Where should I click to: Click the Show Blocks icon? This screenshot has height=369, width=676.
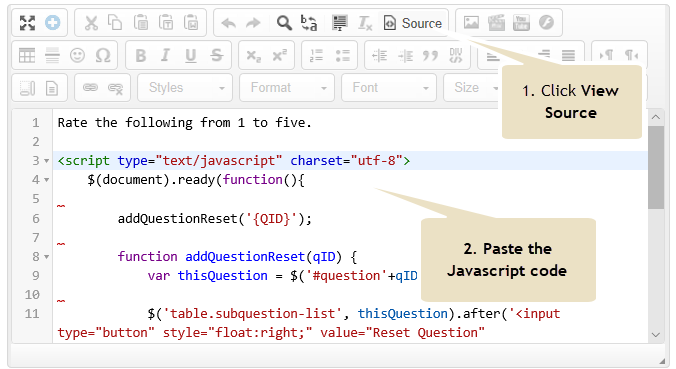(x=27, y=88)
